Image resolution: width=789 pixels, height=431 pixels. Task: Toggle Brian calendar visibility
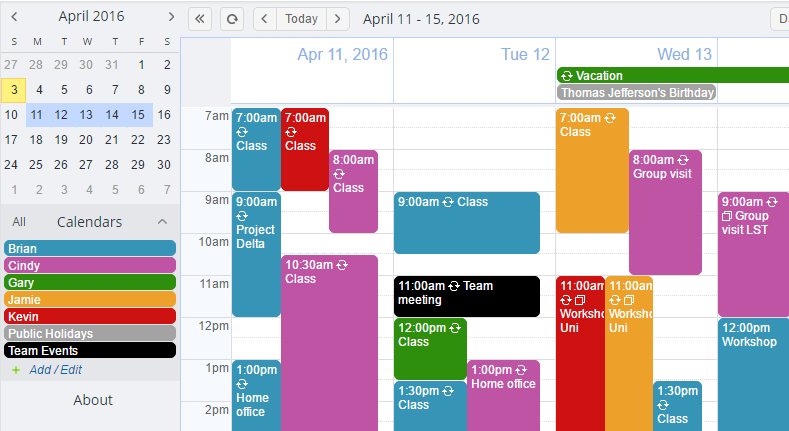pyautogui.click(x=90, y=248)
